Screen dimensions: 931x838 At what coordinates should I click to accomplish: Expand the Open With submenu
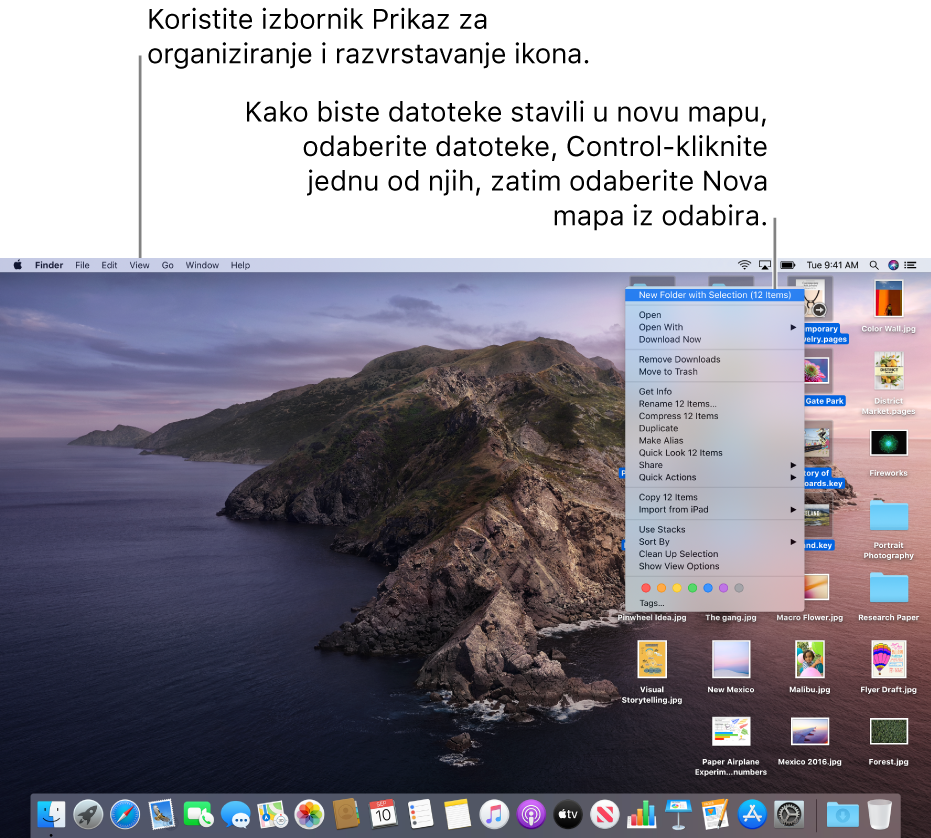pos(714,327)
